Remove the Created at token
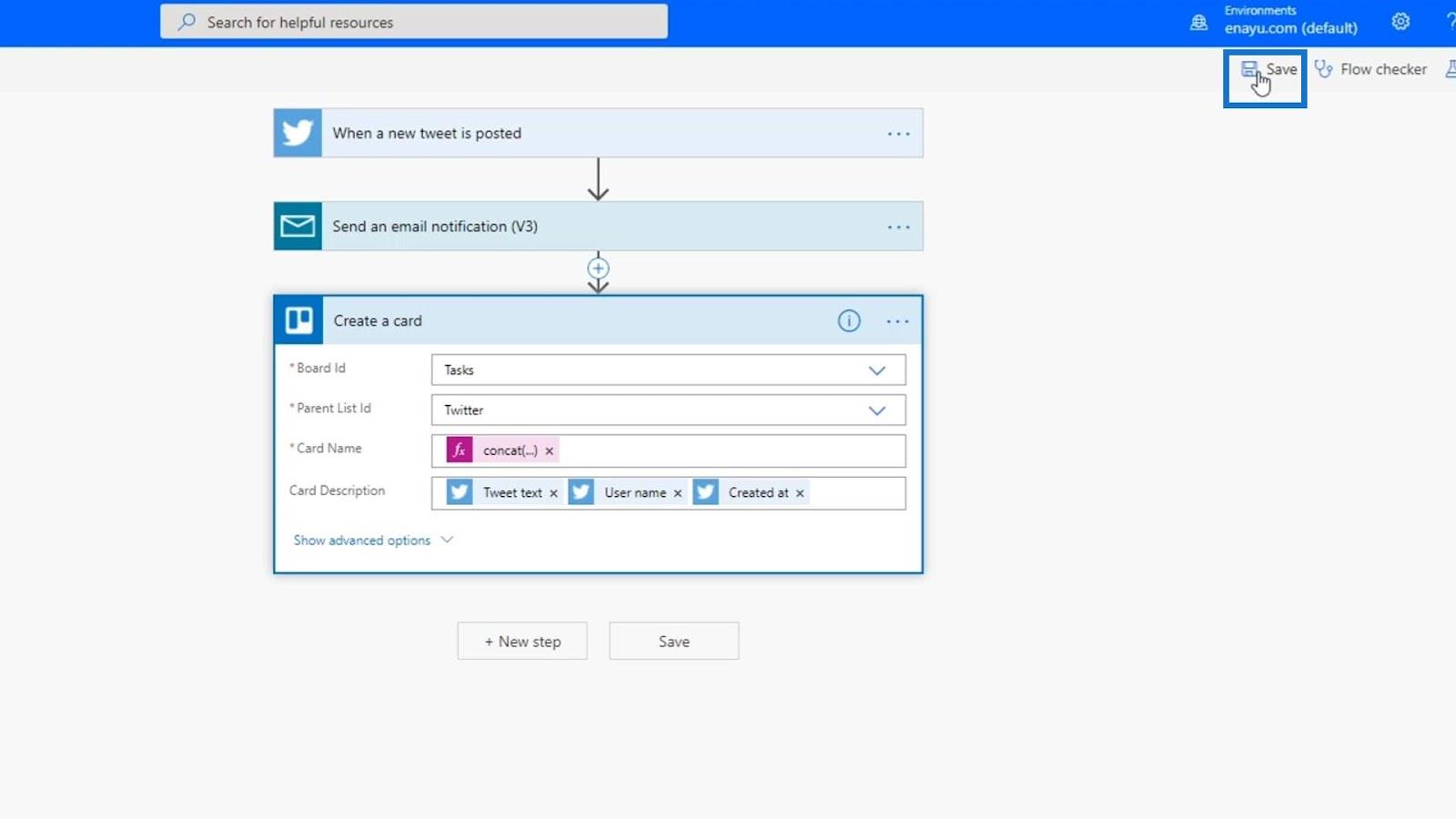This screenshot has width=1456, height=819. coord(800,493)
